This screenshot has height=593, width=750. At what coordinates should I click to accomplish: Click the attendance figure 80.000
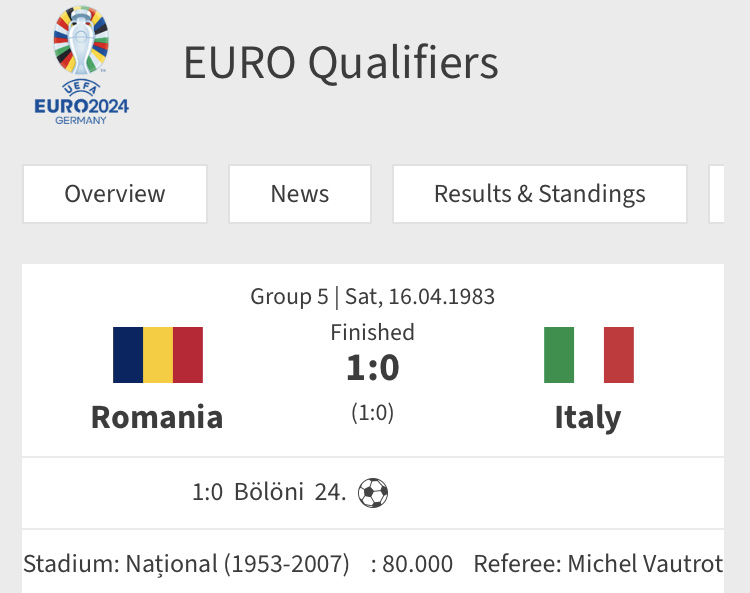pyautogui.click(x=417, y=564)
